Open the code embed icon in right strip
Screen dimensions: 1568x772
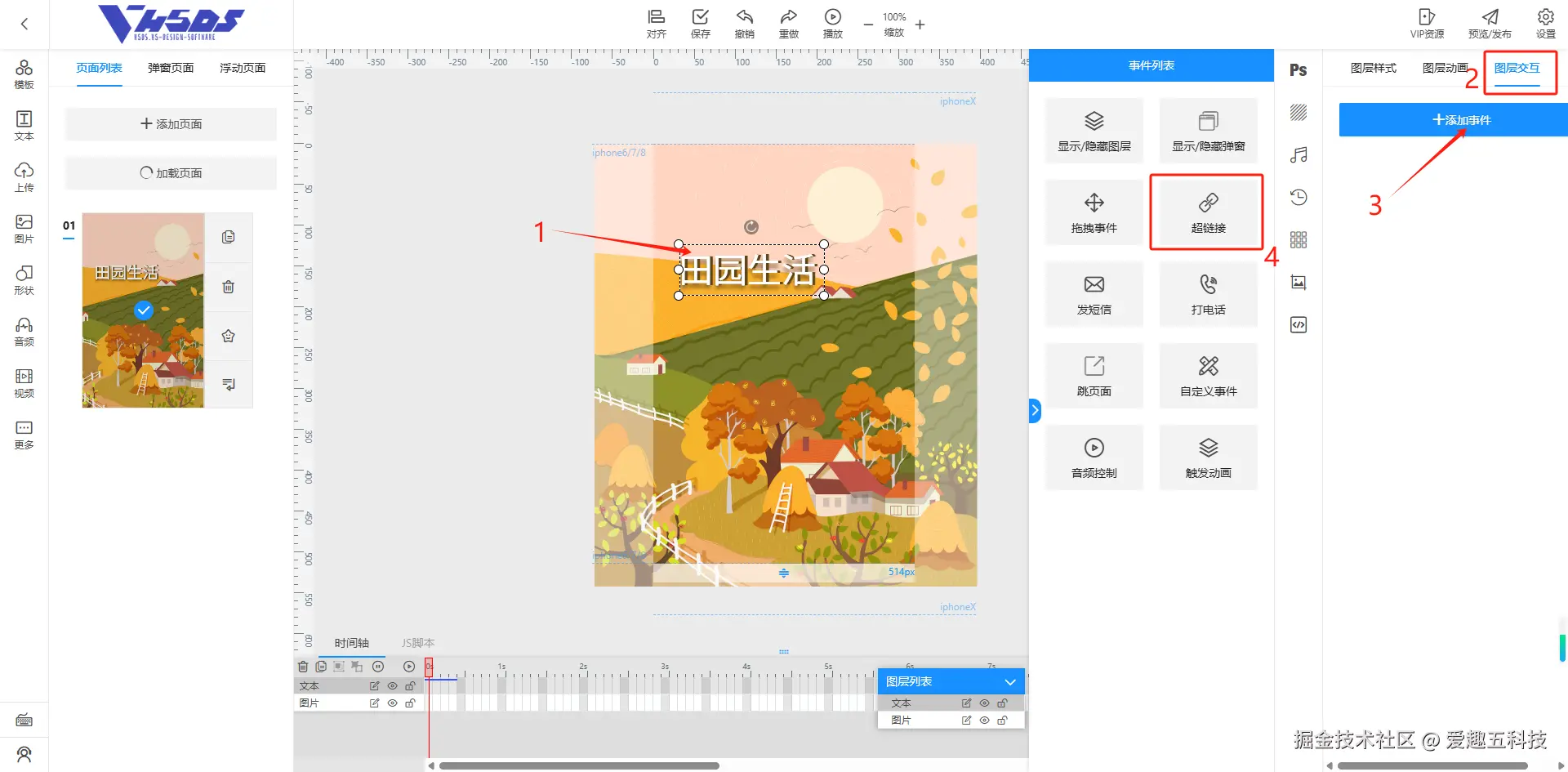(x=1298, y=324)
